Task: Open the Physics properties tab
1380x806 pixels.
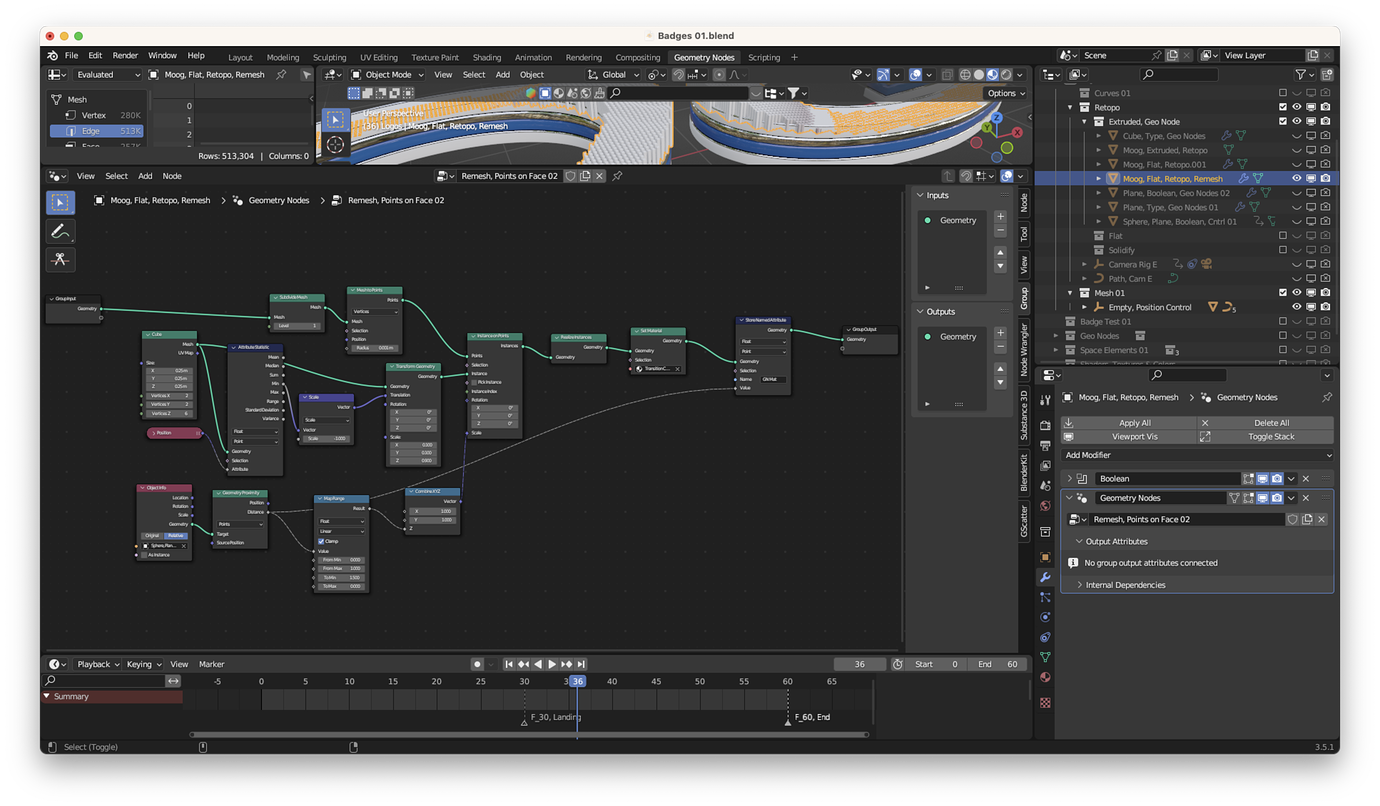Action: (x=1045, y=617)
